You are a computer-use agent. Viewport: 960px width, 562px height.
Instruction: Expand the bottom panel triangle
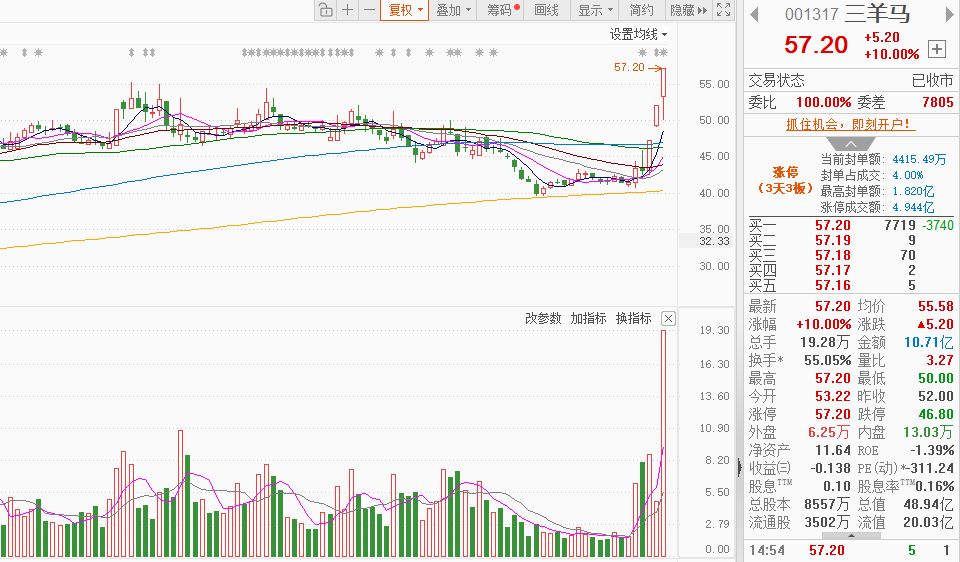pos(852,536)
